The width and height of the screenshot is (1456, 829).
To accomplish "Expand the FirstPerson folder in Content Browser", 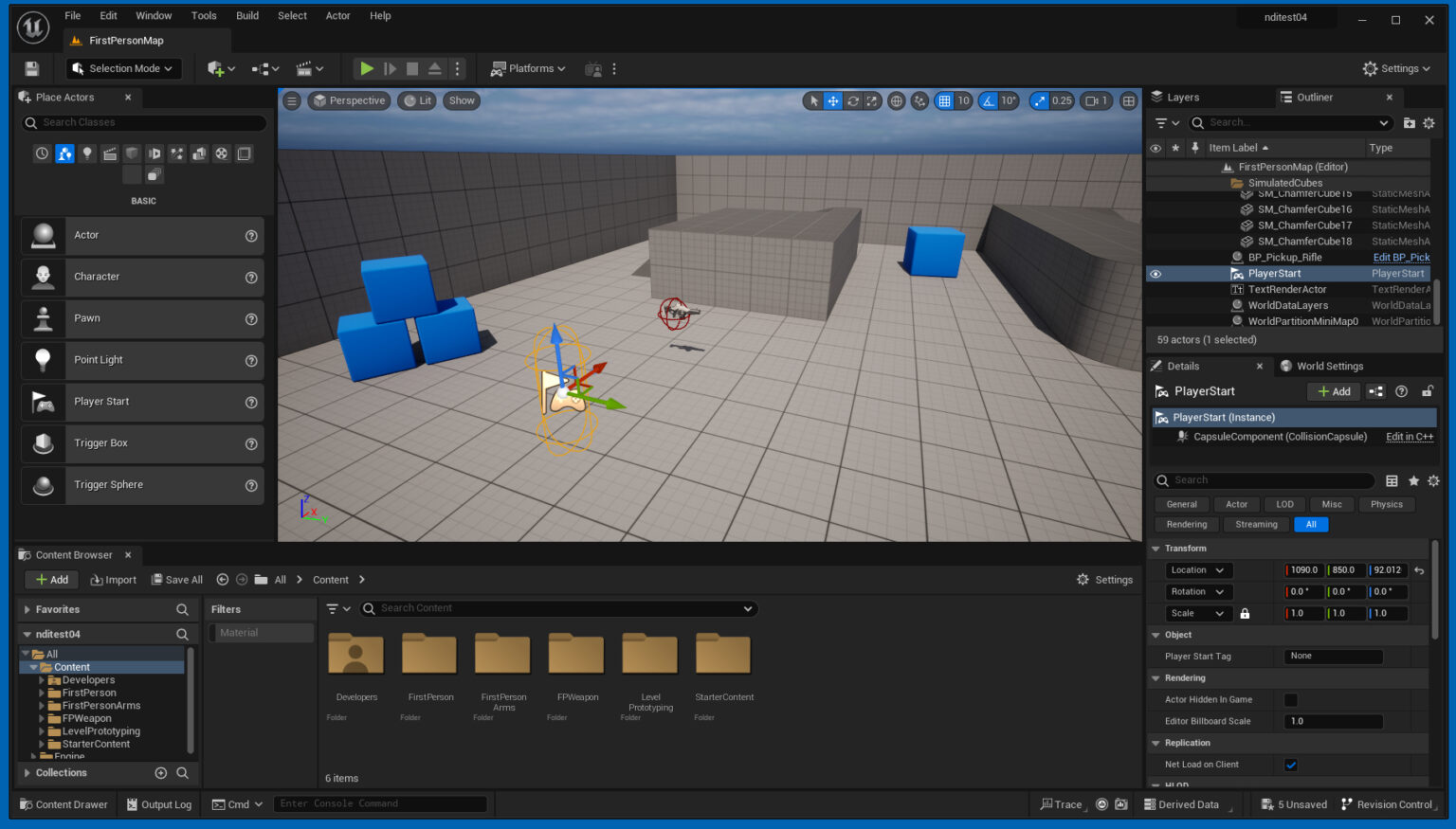I will 43,693.
